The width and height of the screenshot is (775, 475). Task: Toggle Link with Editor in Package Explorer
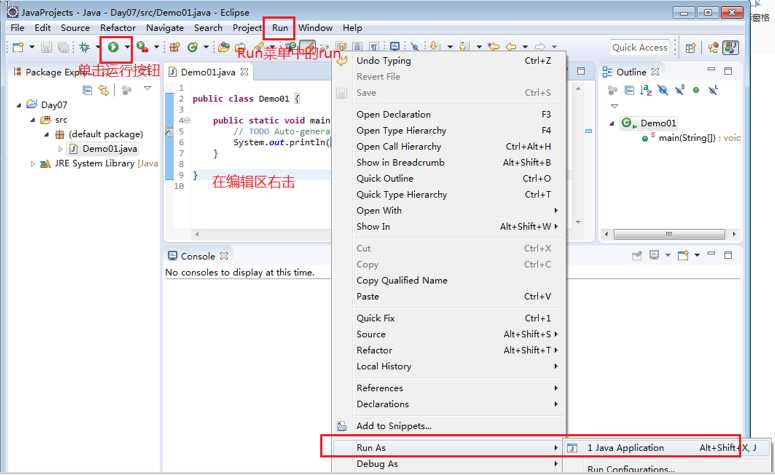click(103, 90)
